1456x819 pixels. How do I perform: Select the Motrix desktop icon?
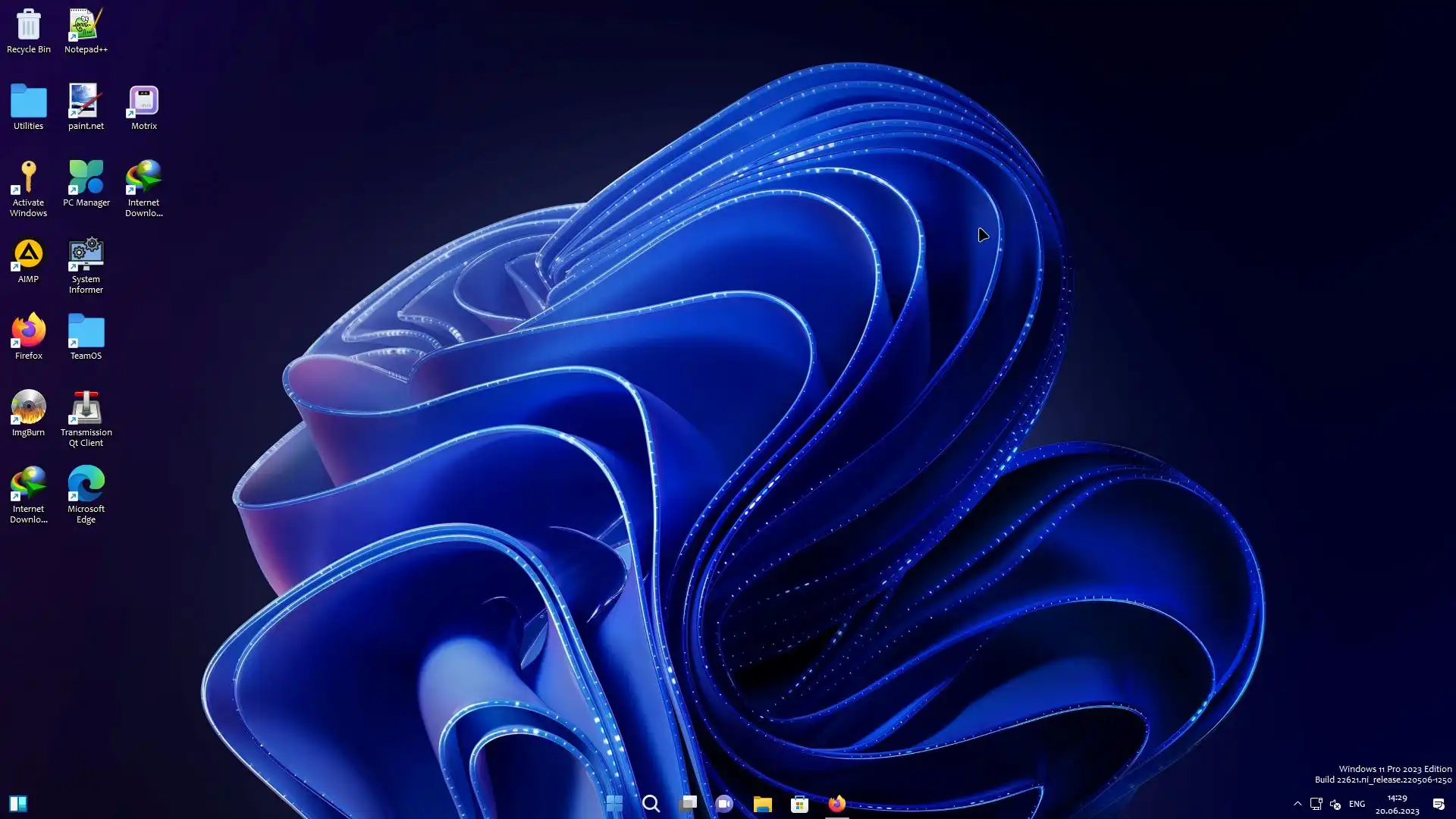pos(143,102)
